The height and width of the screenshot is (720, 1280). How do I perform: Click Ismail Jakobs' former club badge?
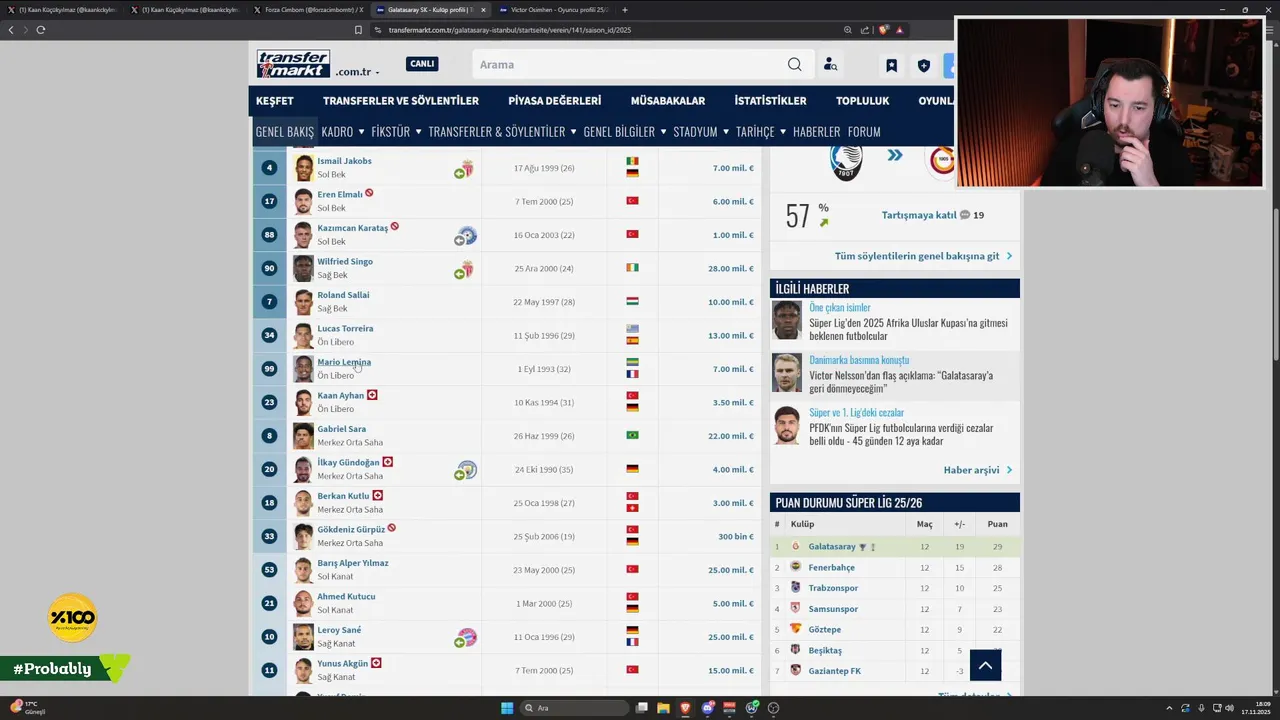pos(465,169)
